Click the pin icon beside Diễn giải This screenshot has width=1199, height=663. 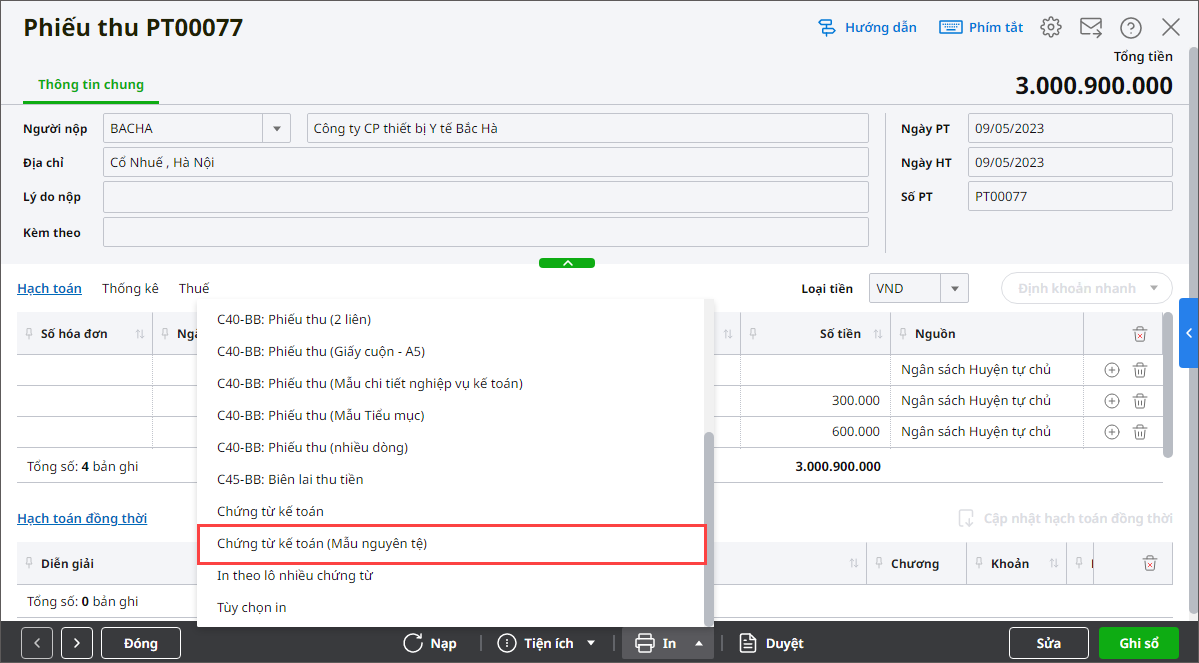(x=29, y=564)
